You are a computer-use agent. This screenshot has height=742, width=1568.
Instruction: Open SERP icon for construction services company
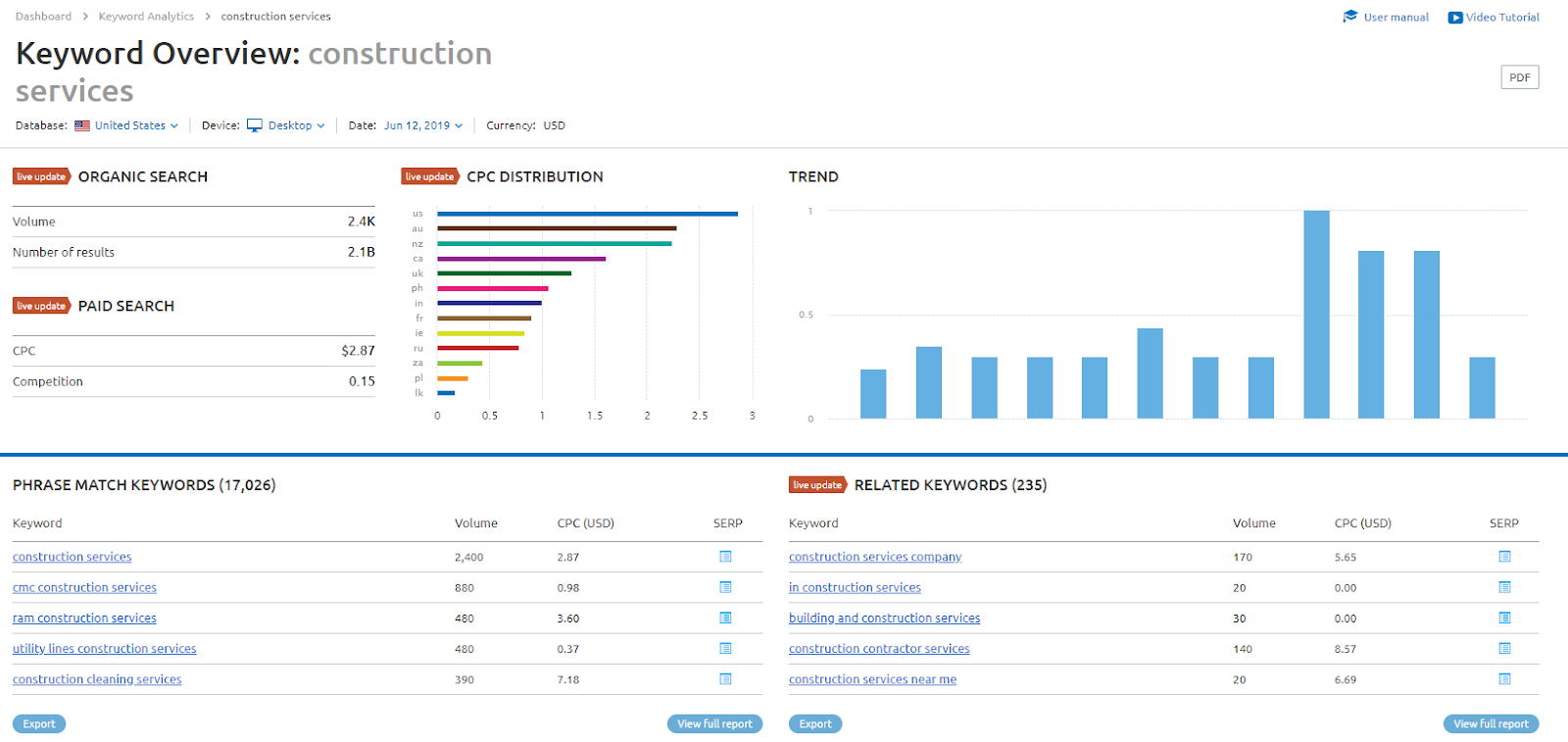(1504, 557)
